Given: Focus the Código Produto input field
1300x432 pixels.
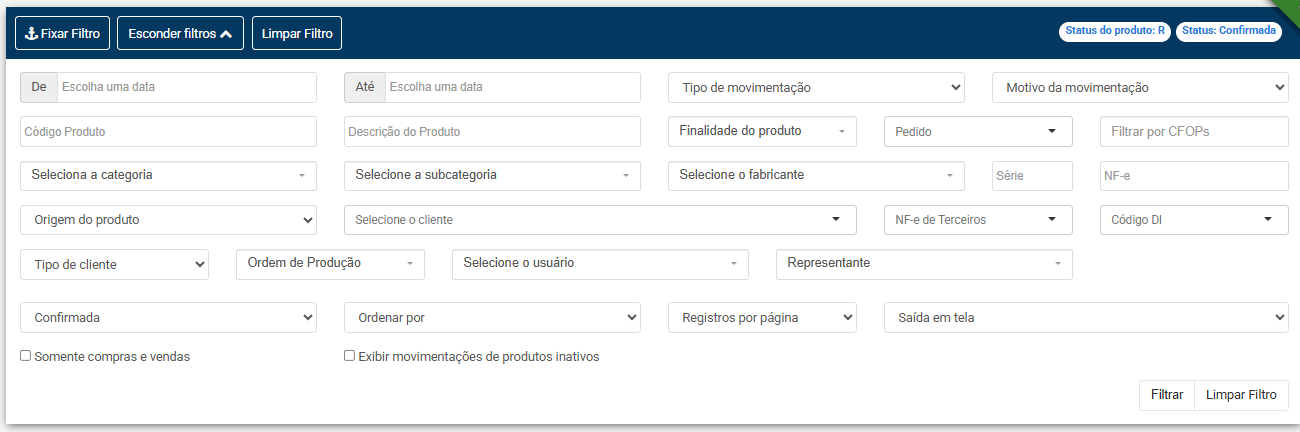Looking at the screenshot, I should tap(168, 132).
